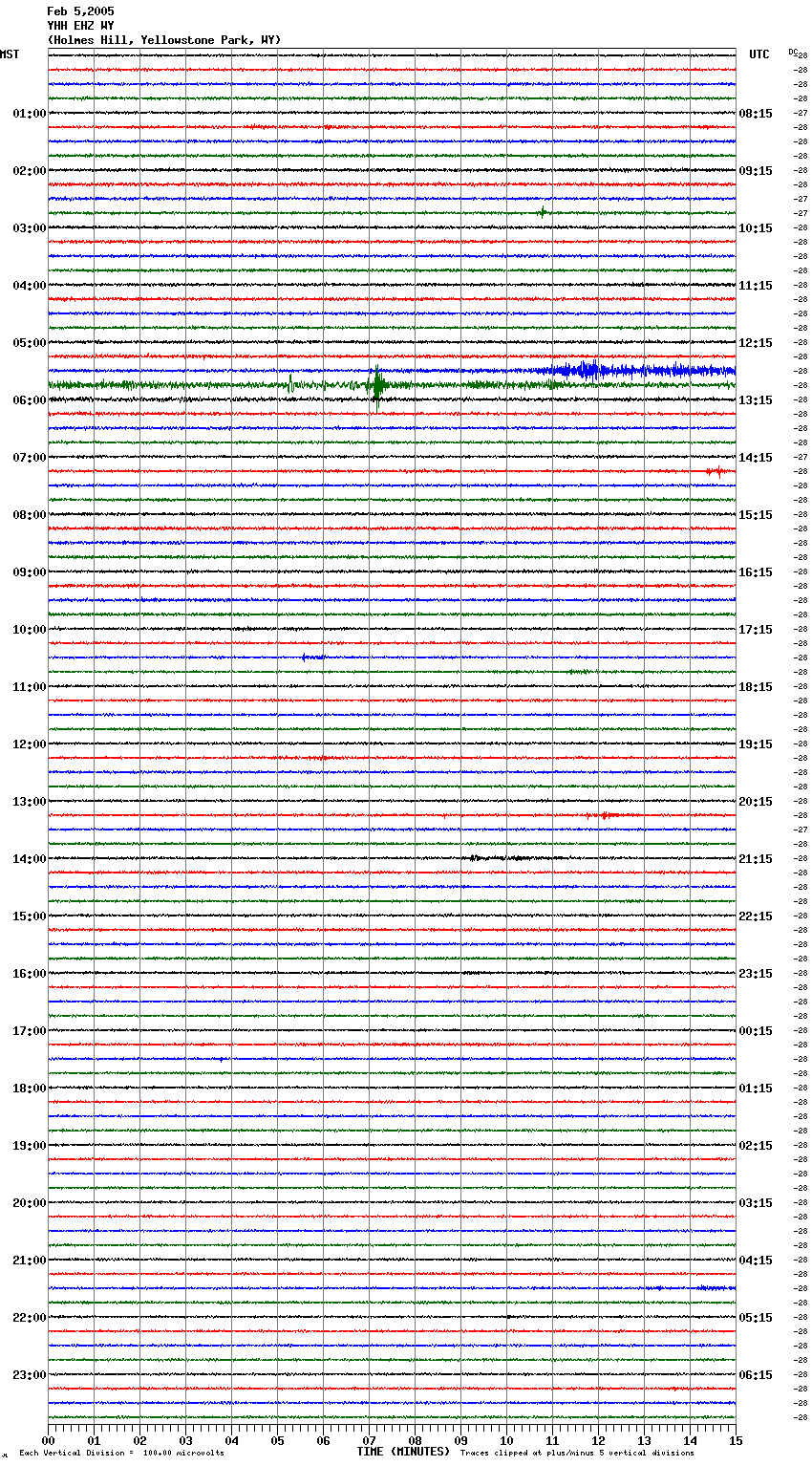Click the 17:15 UTC time label
The width and height of the screenshot is (812, 1466).
[756, 630]
